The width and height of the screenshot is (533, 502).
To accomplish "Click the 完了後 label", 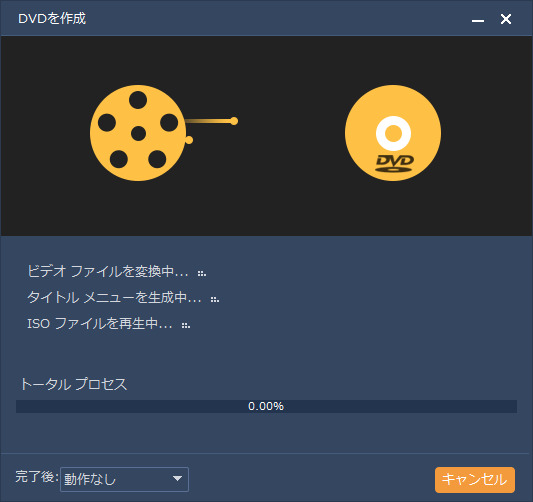I will tap(37, 477).
